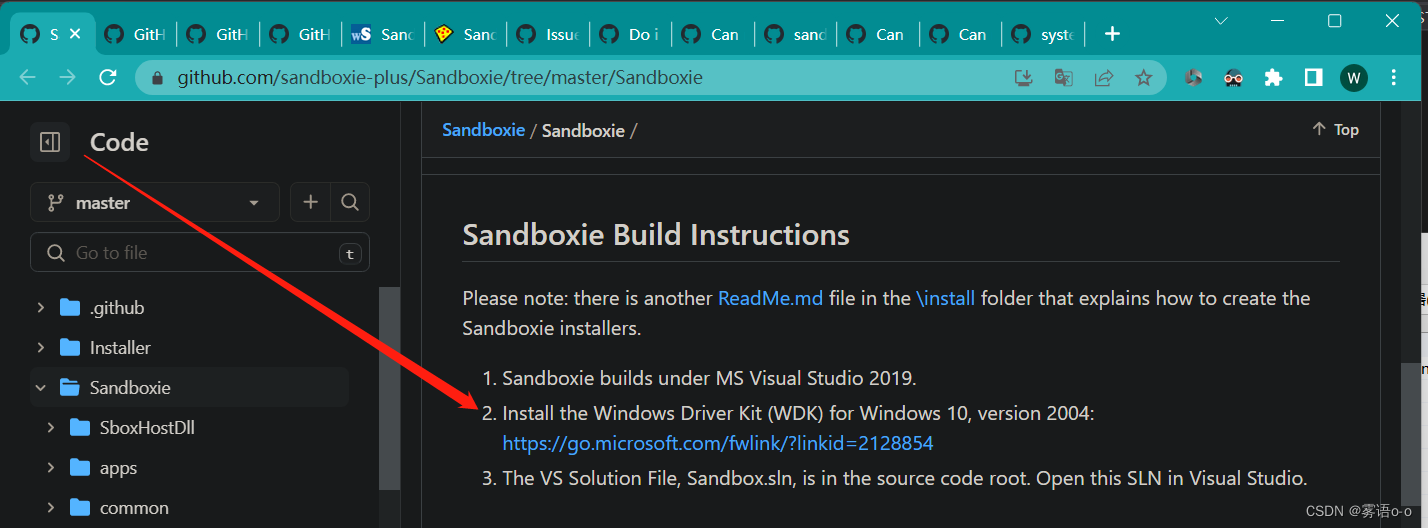1428x528 pixels.
Task: Open the go.microsoft.com WDK download link
Action: (x=717, y=443)
